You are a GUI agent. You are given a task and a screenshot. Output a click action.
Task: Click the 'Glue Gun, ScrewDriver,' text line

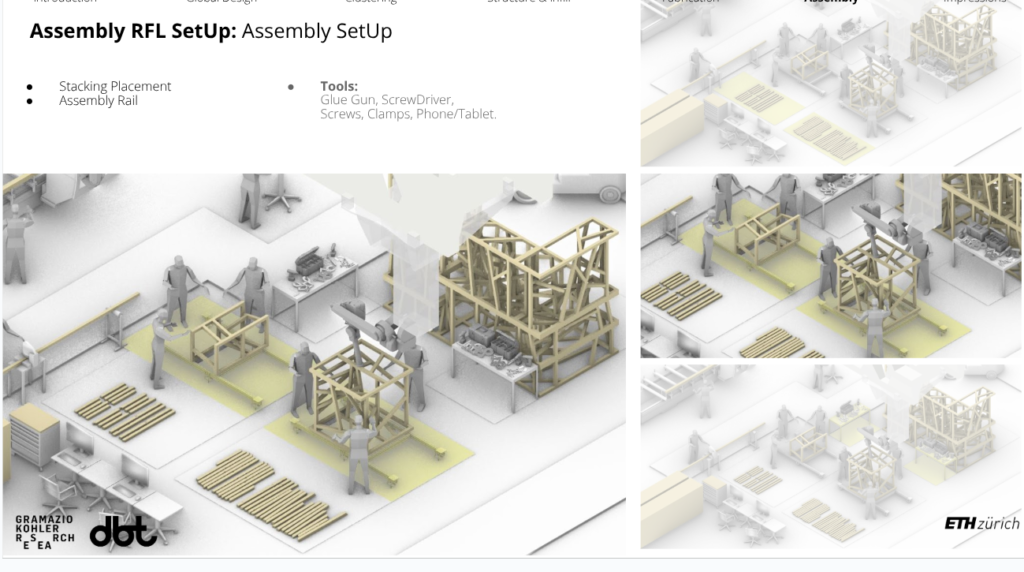click(x=386, y=100)
